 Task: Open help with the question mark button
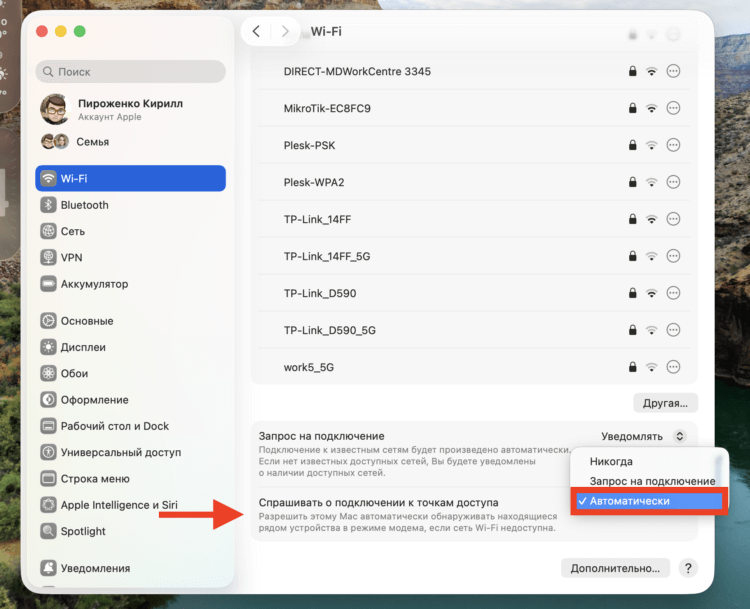[x=688, y=568]
